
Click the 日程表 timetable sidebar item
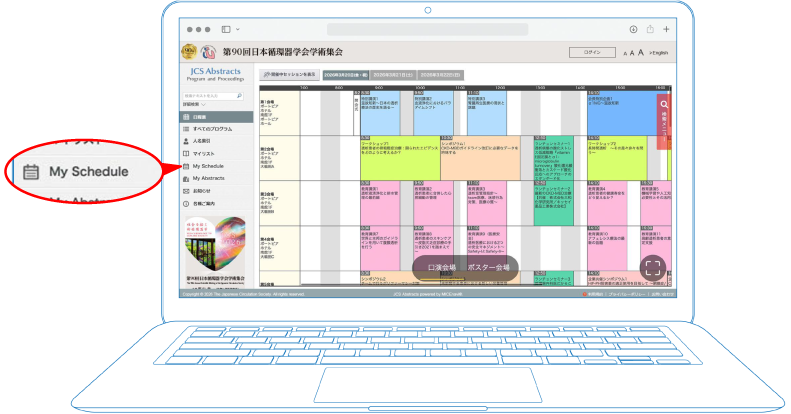[200, 117]
